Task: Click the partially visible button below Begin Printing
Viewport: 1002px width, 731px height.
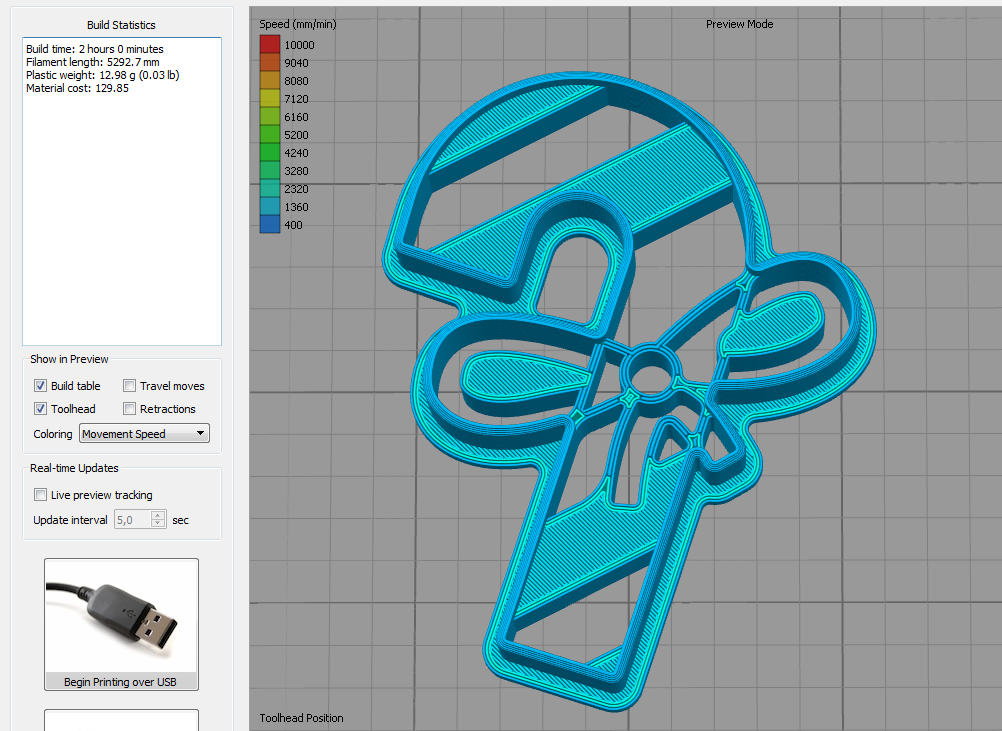Action: pyautogui.click(x=121, y=720)
